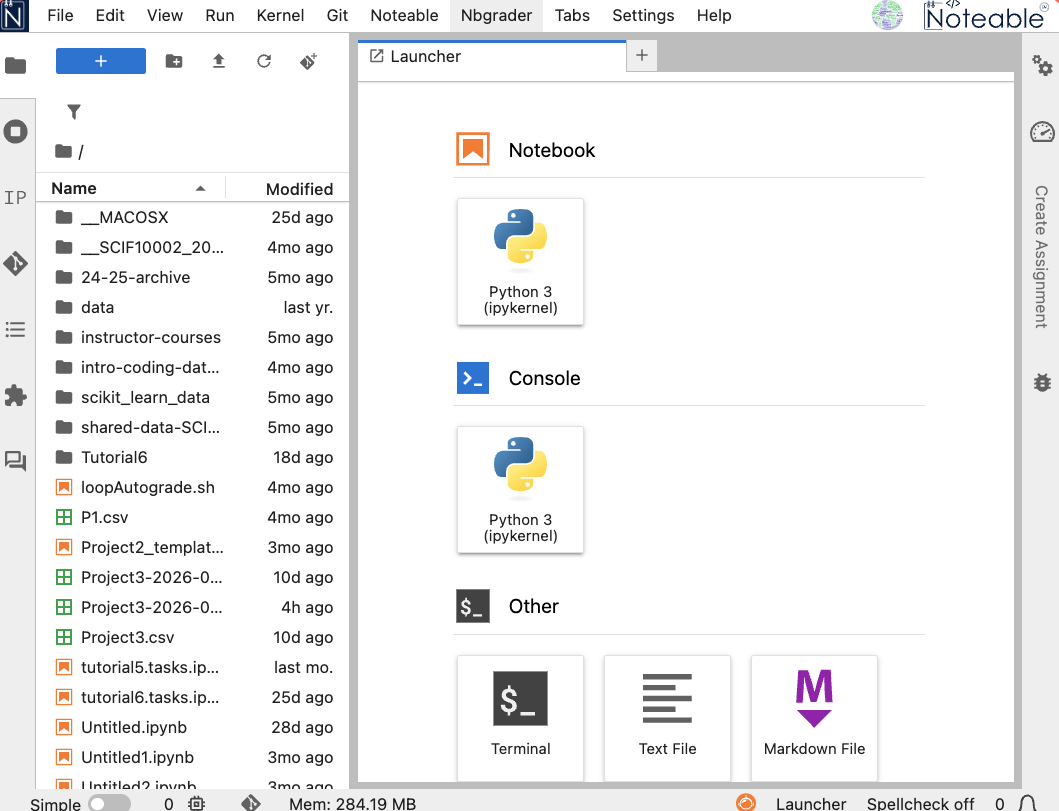The width and height of the screenshot is (1059, 811).
Task: Open the Git sidebar panel
Action: click(x=15, y=264)
